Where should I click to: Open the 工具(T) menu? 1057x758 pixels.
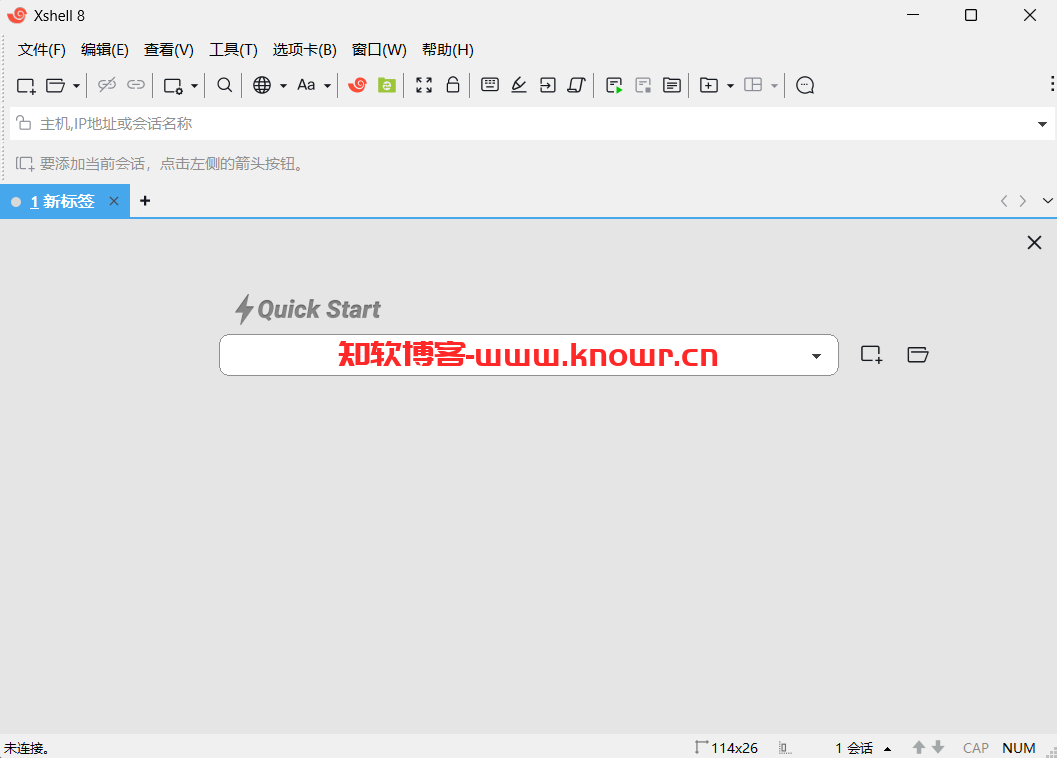click(233, 50)
